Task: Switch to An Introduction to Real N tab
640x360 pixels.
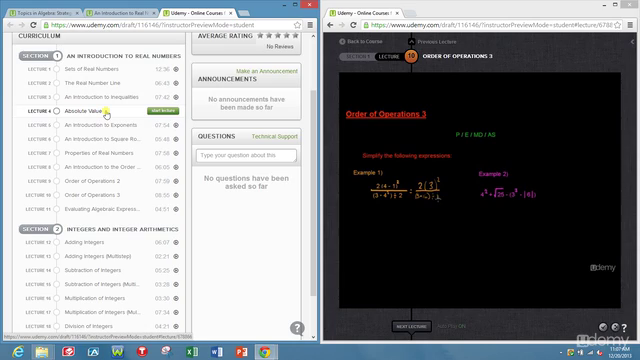Action: point(121,13)
